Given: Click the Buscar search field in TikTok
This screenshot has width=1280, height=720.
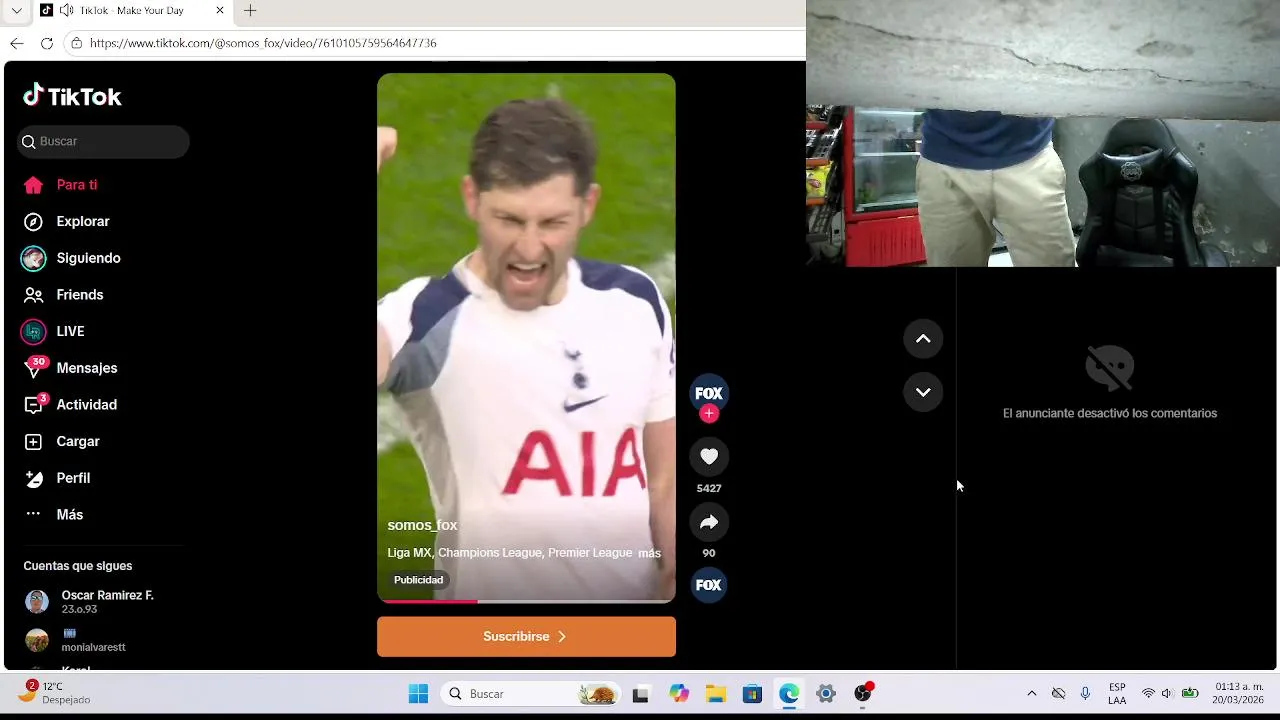Looking at the screenshot, I should pyautogui.click(x=103, y=141).
